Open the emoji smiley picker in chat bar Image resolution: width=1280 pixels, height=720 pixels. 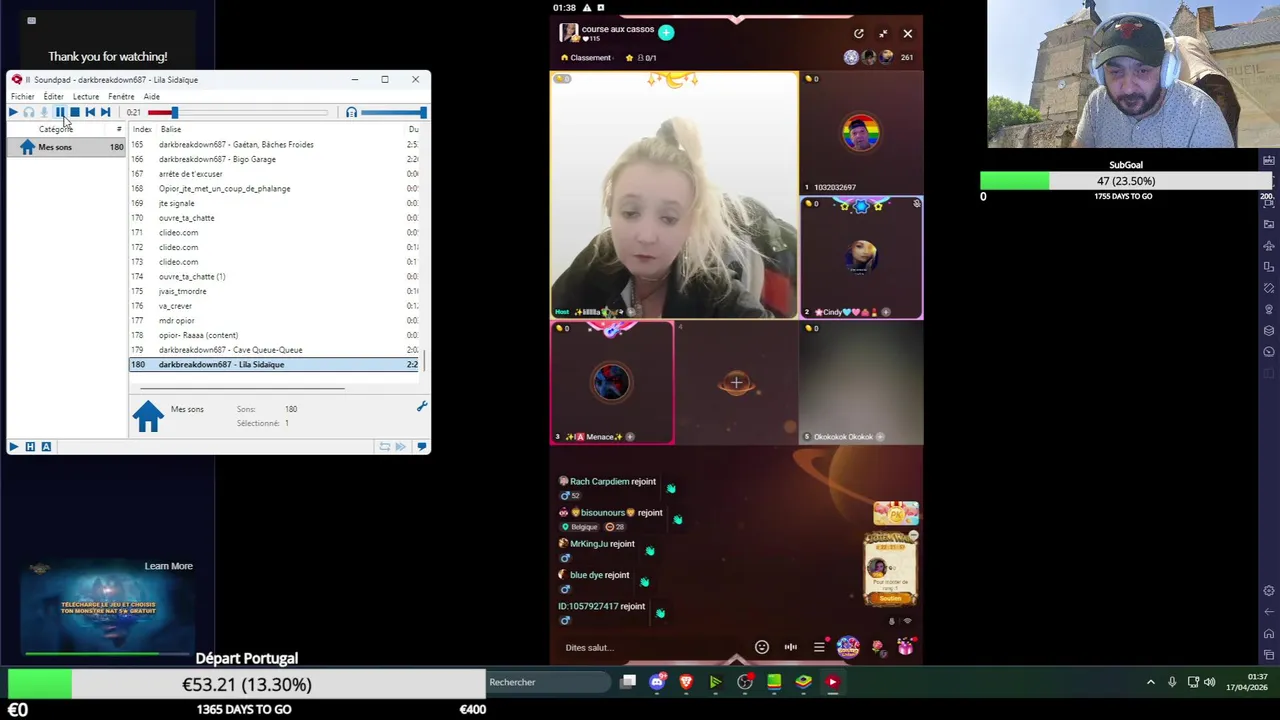(762, 647)
